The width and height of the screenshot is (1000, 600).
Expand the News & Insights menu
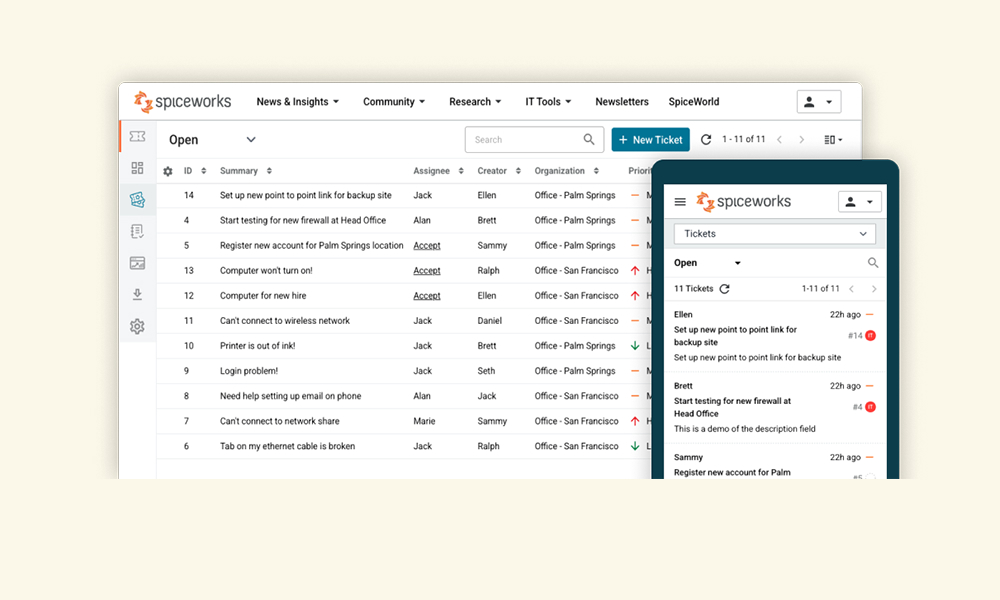(297, 101)
